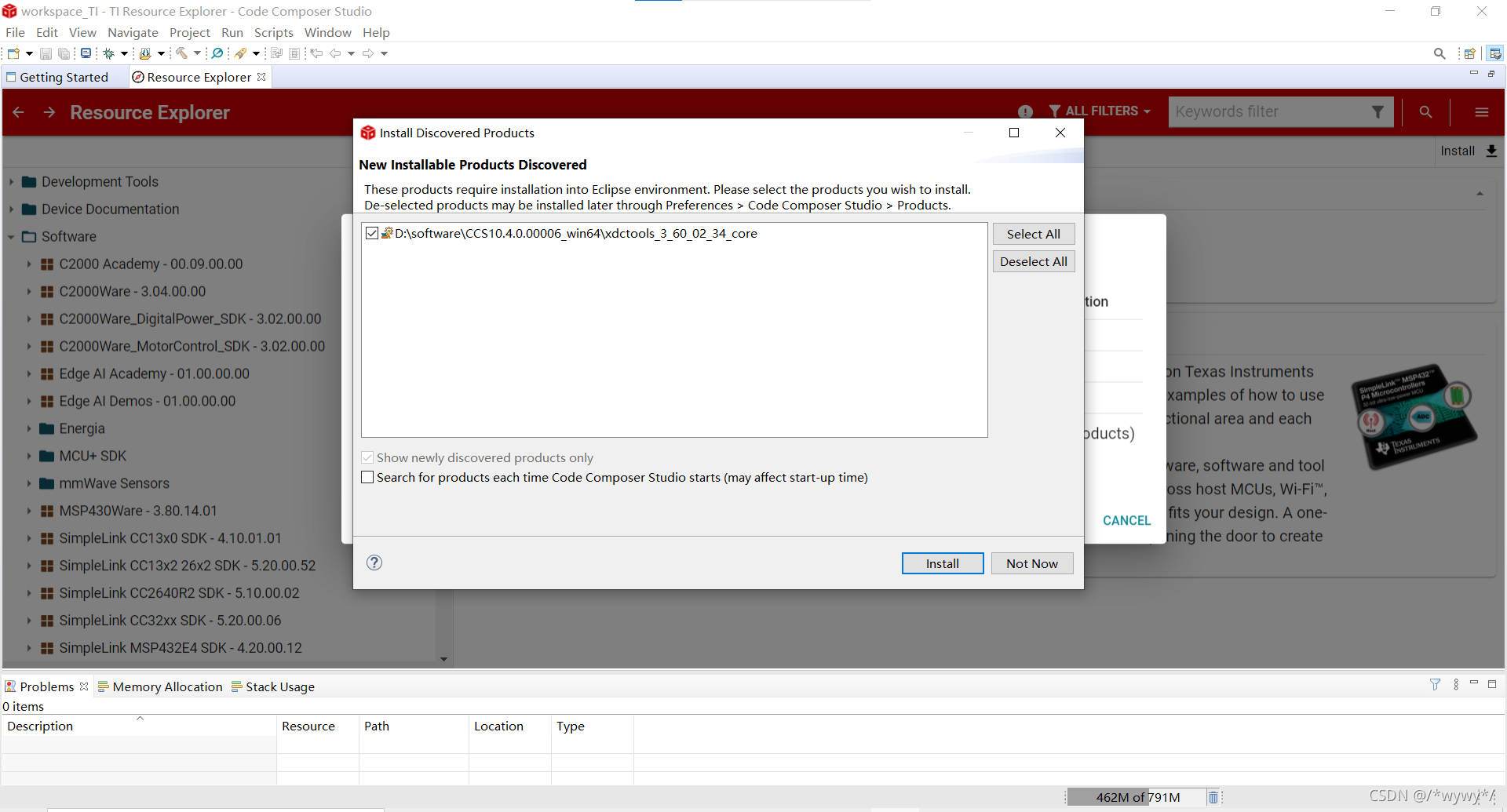
Task: Expand Device Documentation tree node
Action: click(11, 209)
